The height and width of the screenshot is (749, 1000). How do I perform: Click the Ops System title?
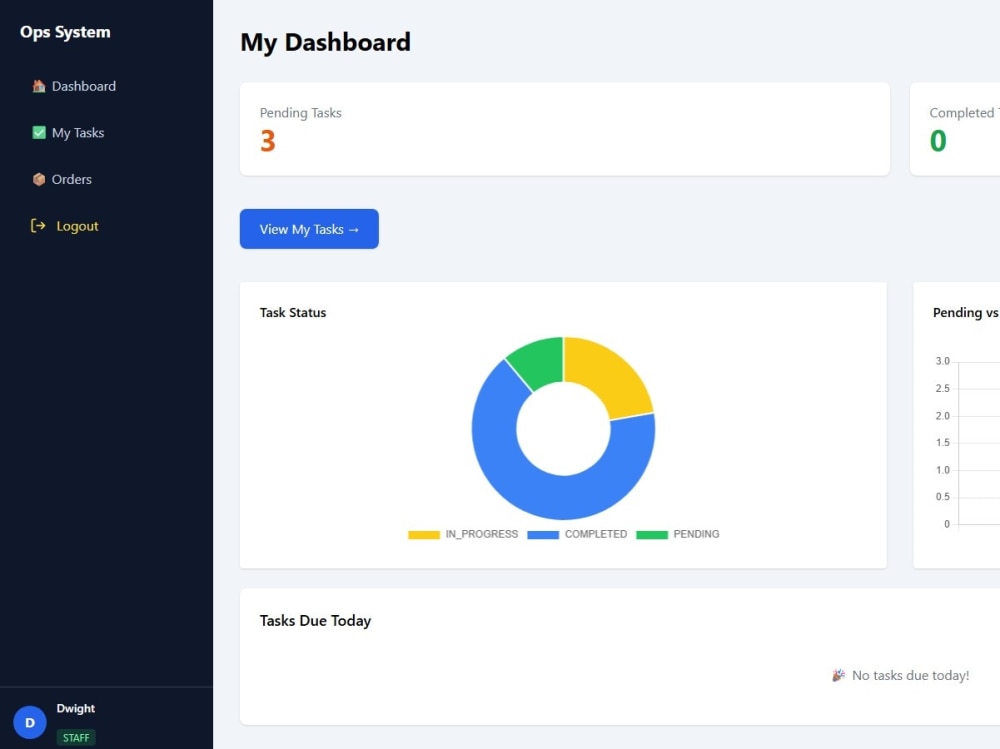point(65,32)
